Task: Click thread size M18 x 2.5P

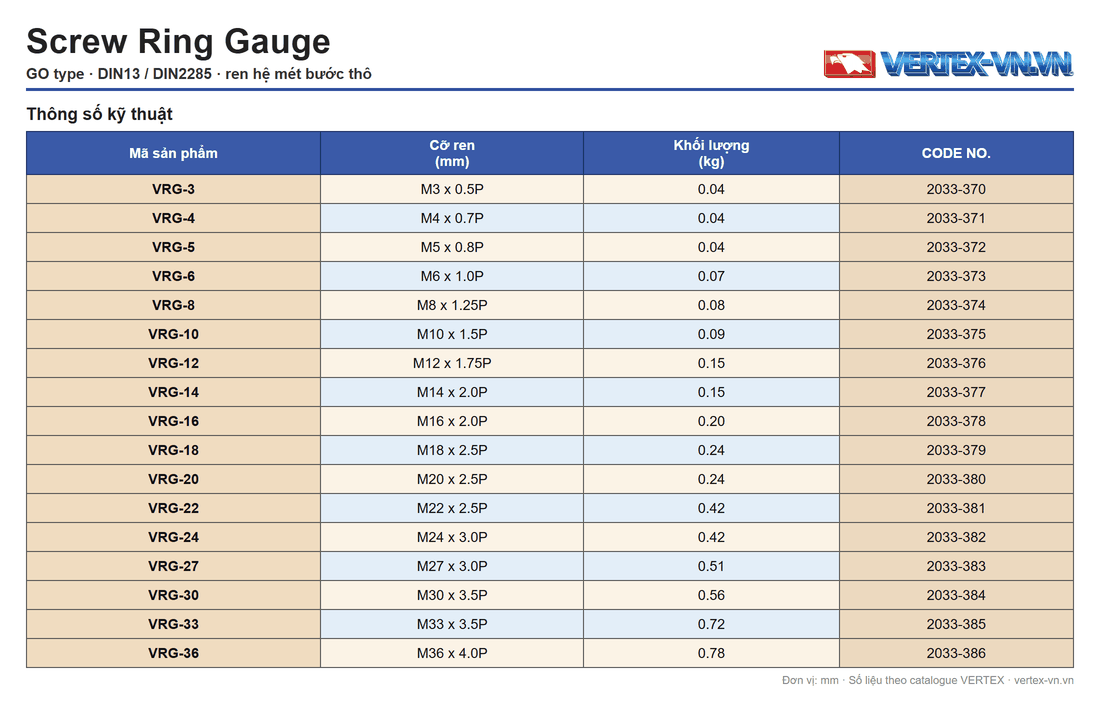Action: [x=452, y=450]
